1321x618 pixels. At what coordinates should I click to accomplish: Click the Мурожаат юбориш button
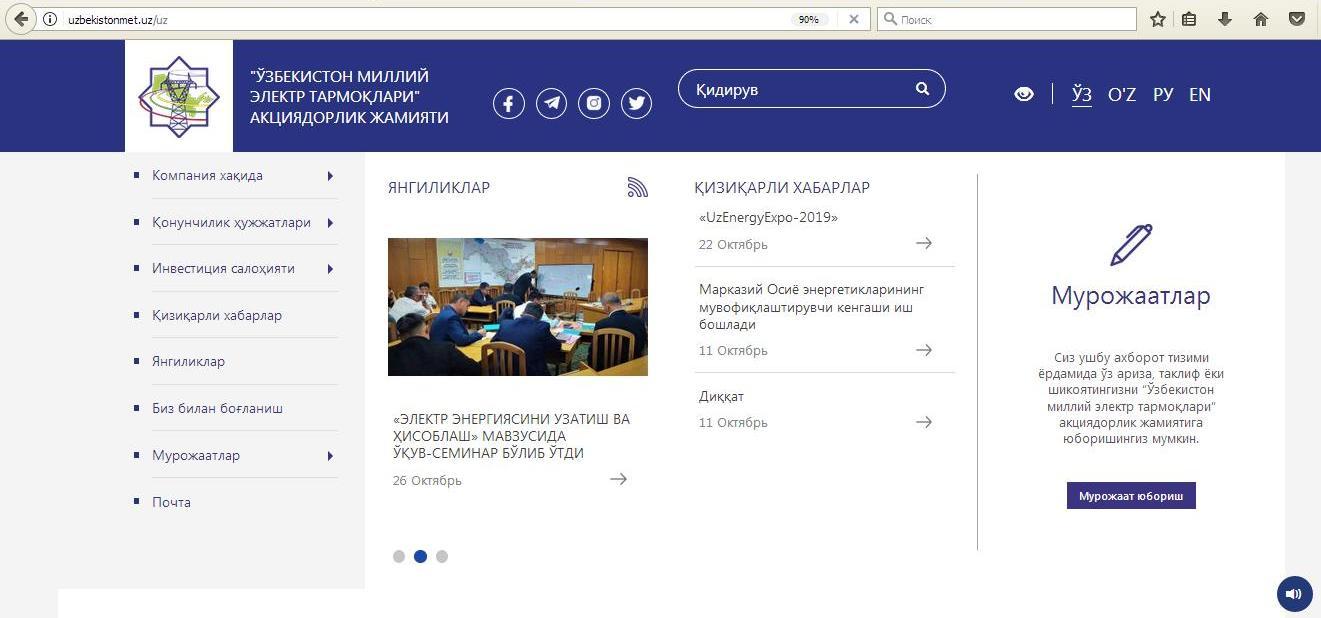click(1131, 496)
